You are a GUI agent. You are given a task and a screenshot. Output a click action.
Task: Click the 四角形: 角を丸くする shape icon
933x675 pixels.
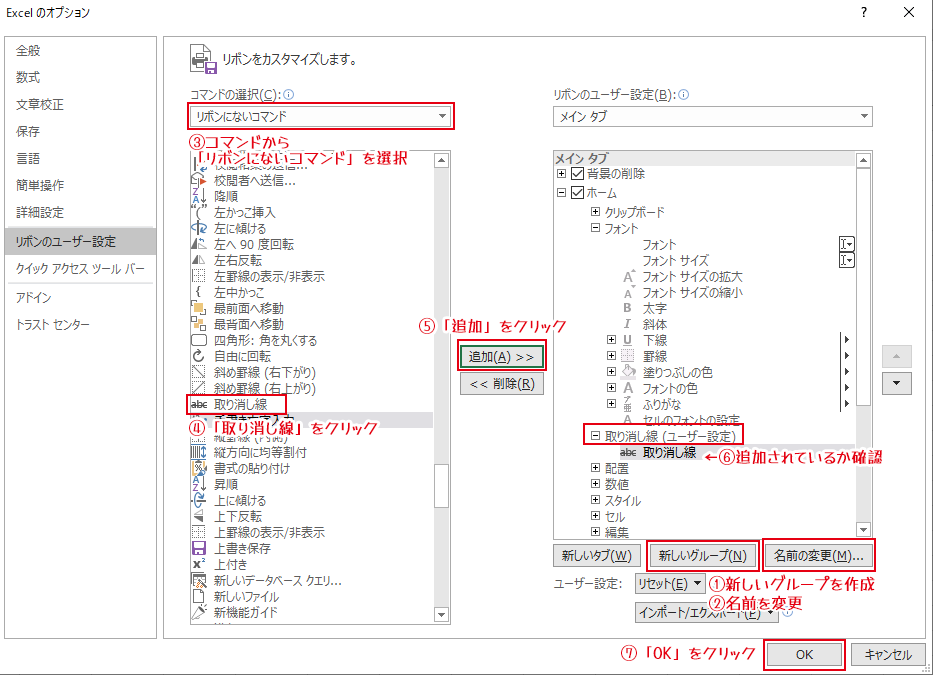199,340
